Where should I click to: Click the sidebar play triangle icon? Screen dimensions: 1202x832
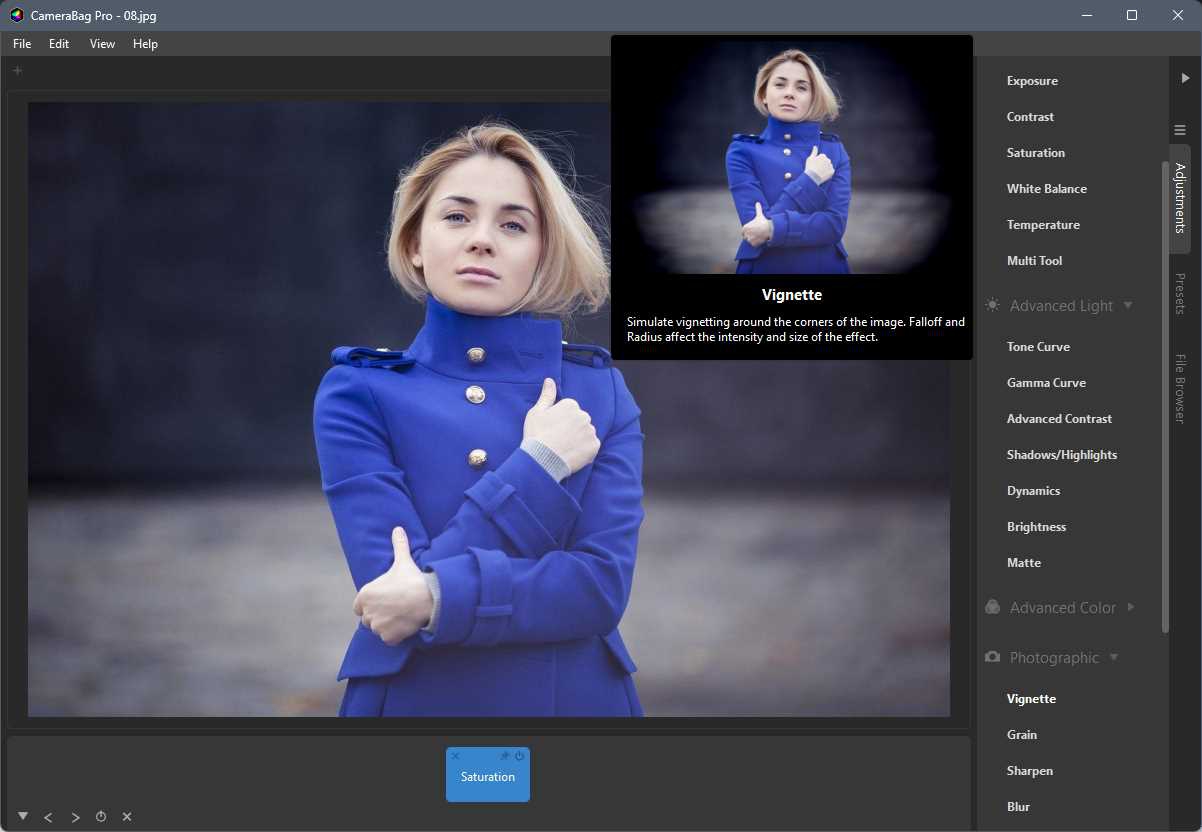[x=1185, y=78]
